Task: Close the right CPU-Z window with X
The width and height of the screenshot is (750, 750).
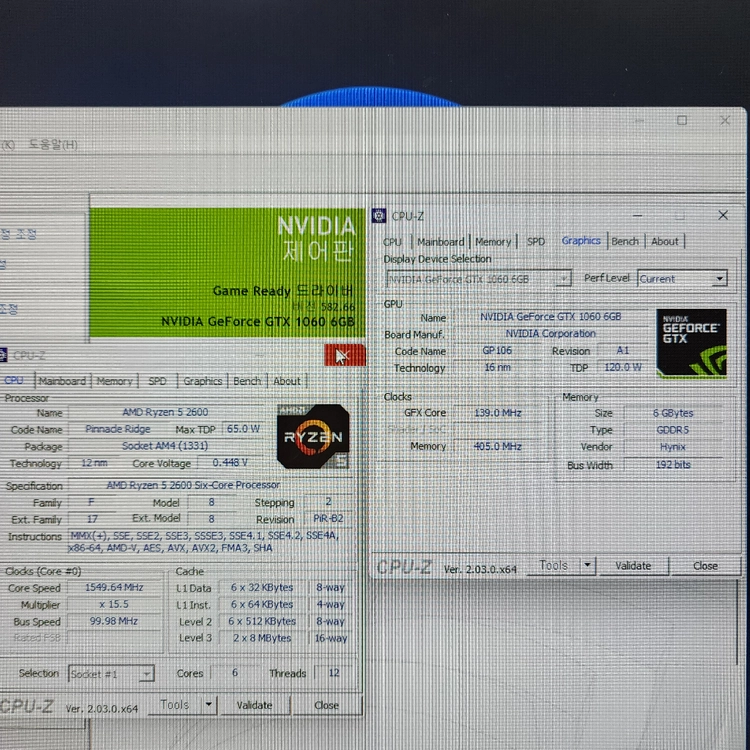Action: (723, 215)
